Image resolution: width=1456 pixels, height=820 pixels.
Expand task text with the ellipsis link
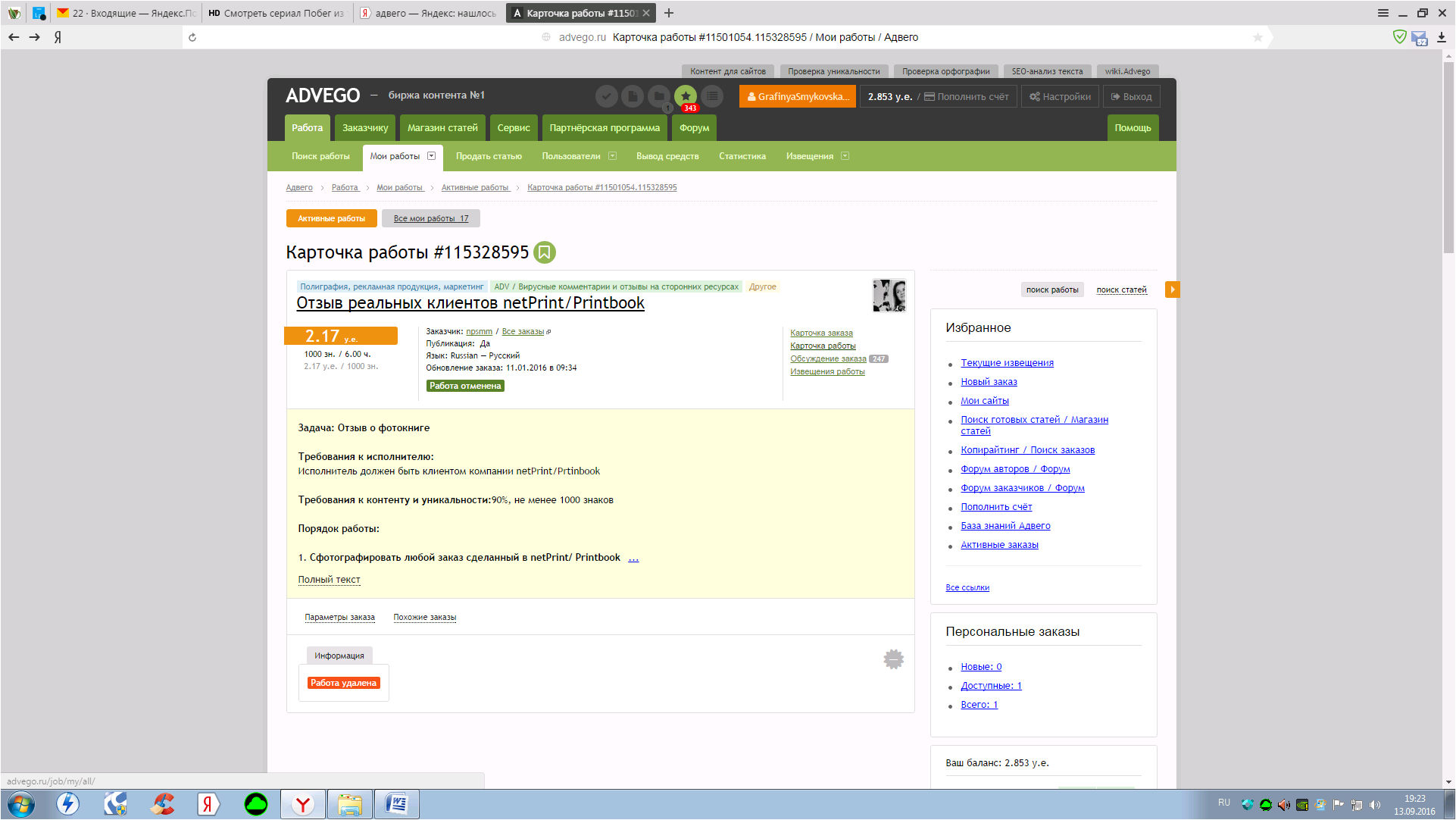click(x=633, y=558)
